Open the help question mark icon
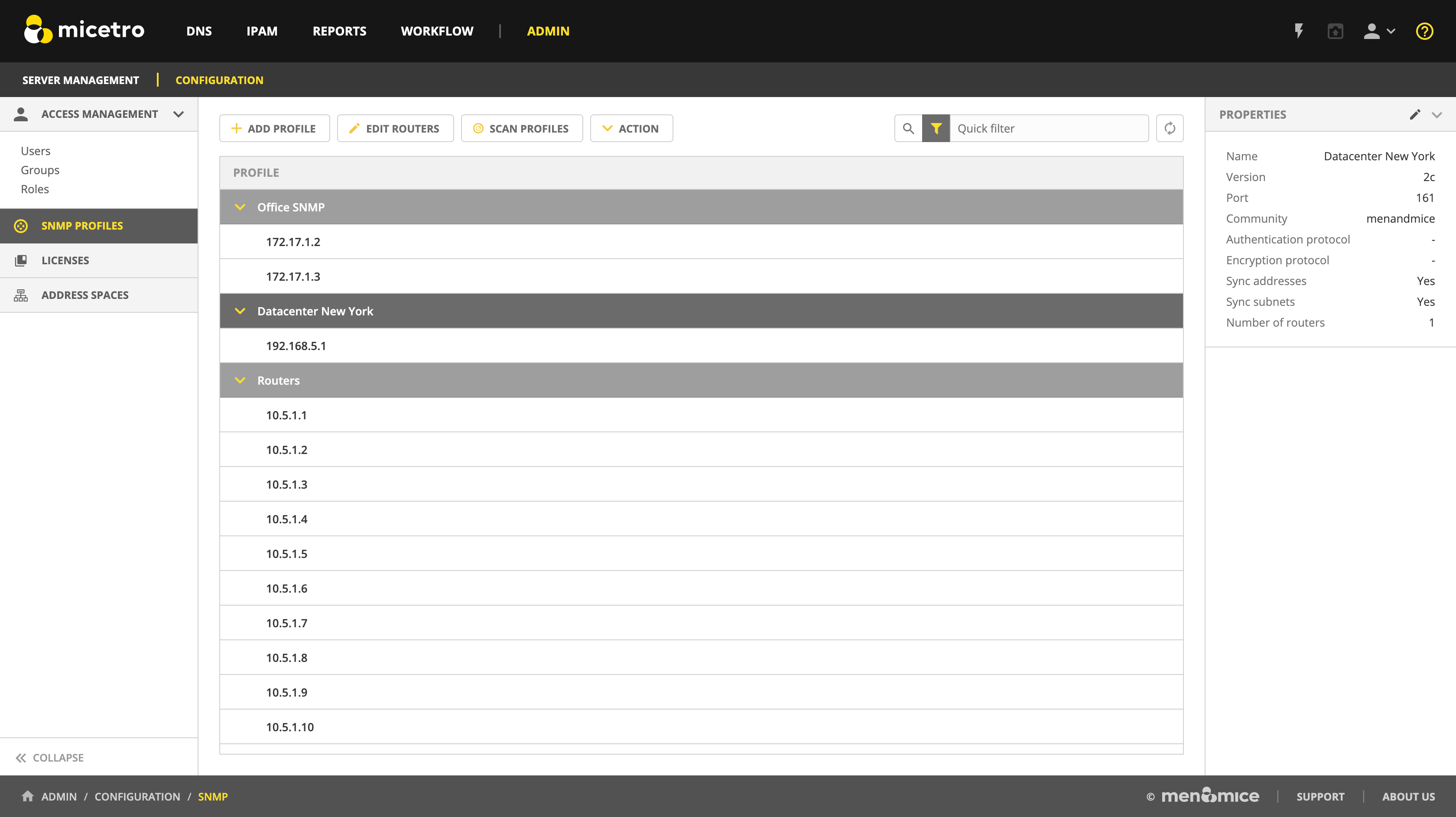 click(1424, 31)
